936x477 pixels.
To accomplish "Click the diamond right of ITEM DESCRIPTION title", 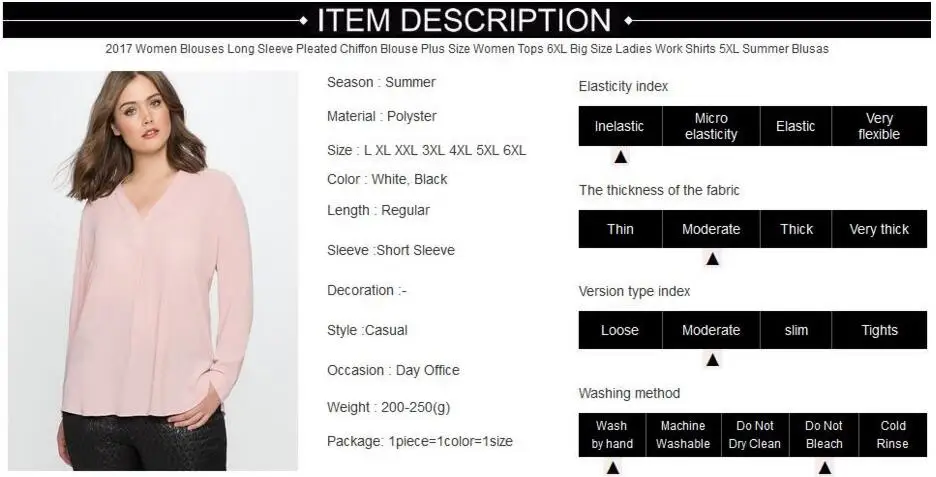I will [x=628, y=21].
